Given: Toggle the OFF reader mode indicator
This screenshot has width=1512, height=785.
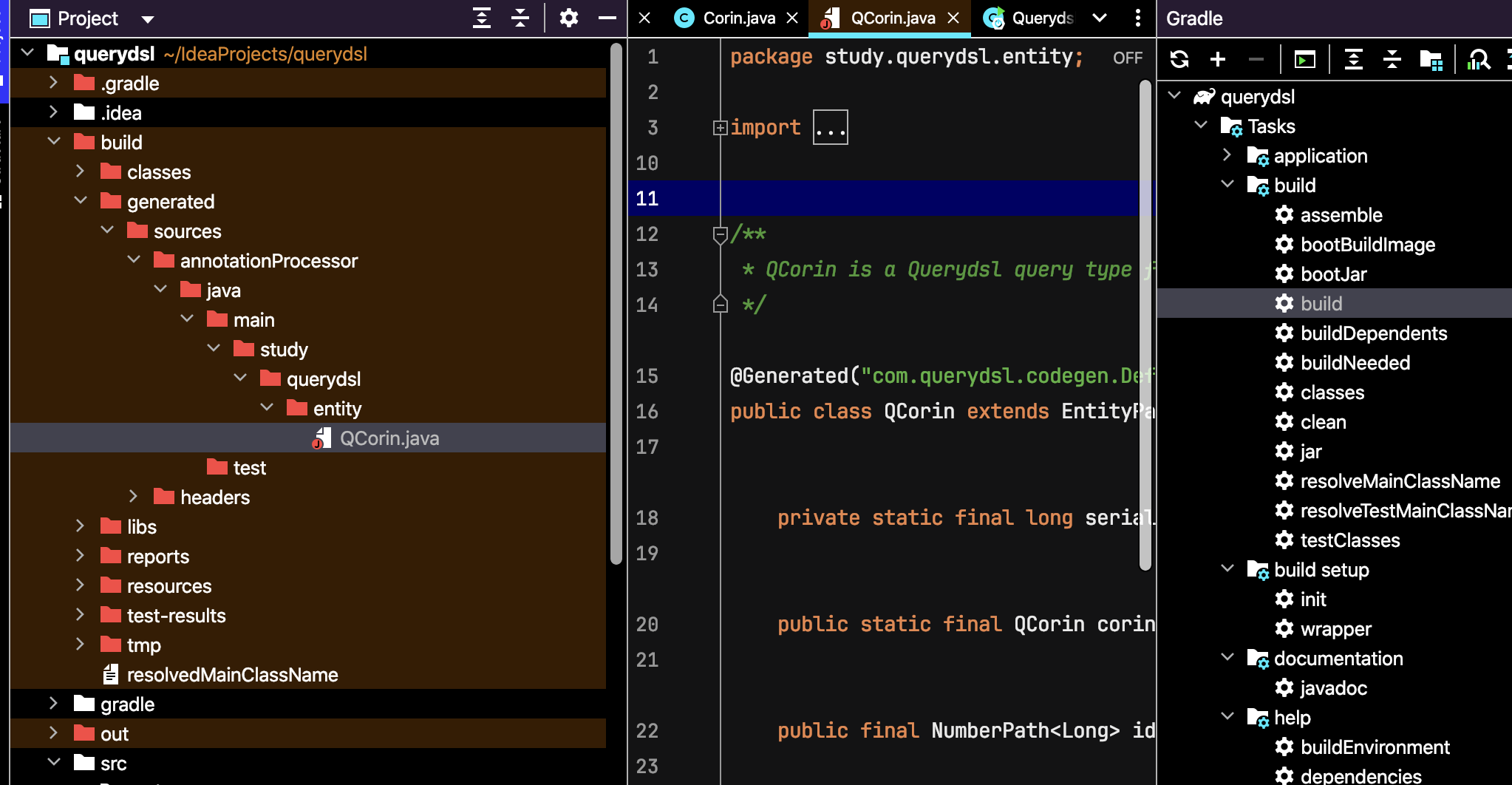Looking at the screenshot, I should pos(1127,58).
